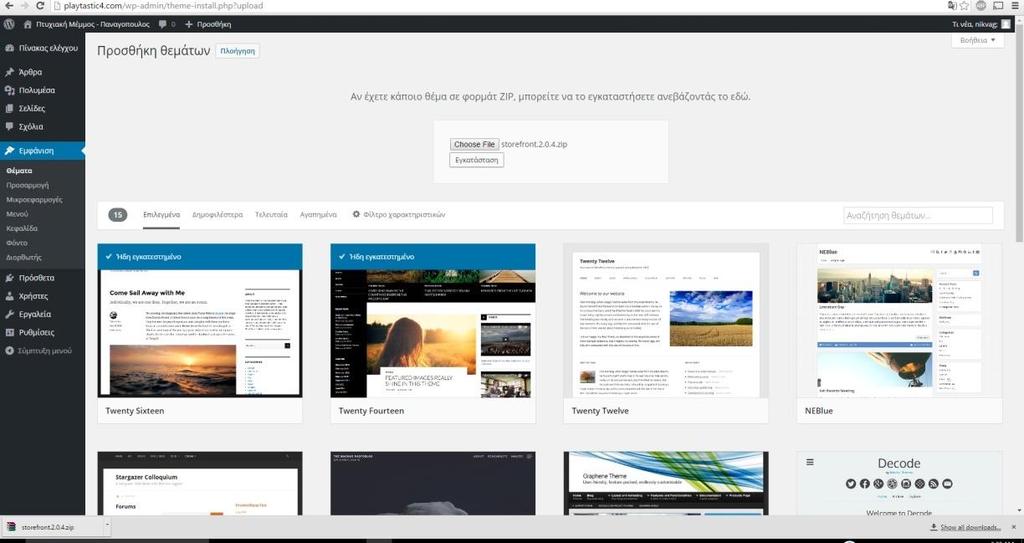The height and width of the screenshot is (543, 1024).
Task: Click the Πολυμέσα media icon in sidebar
Action: [x=9, y=90]
